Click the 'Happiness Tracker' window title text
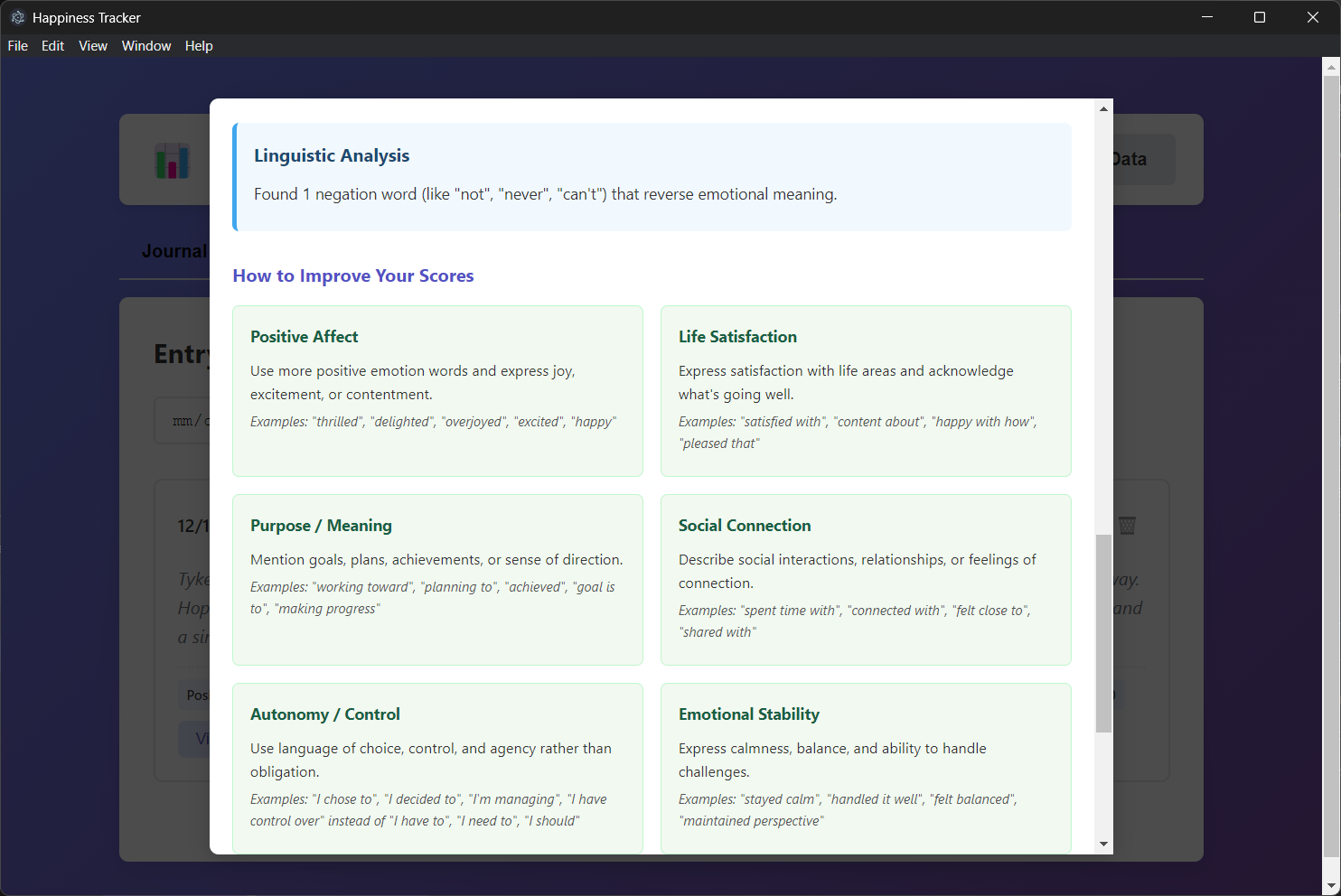 coord(87,18)
